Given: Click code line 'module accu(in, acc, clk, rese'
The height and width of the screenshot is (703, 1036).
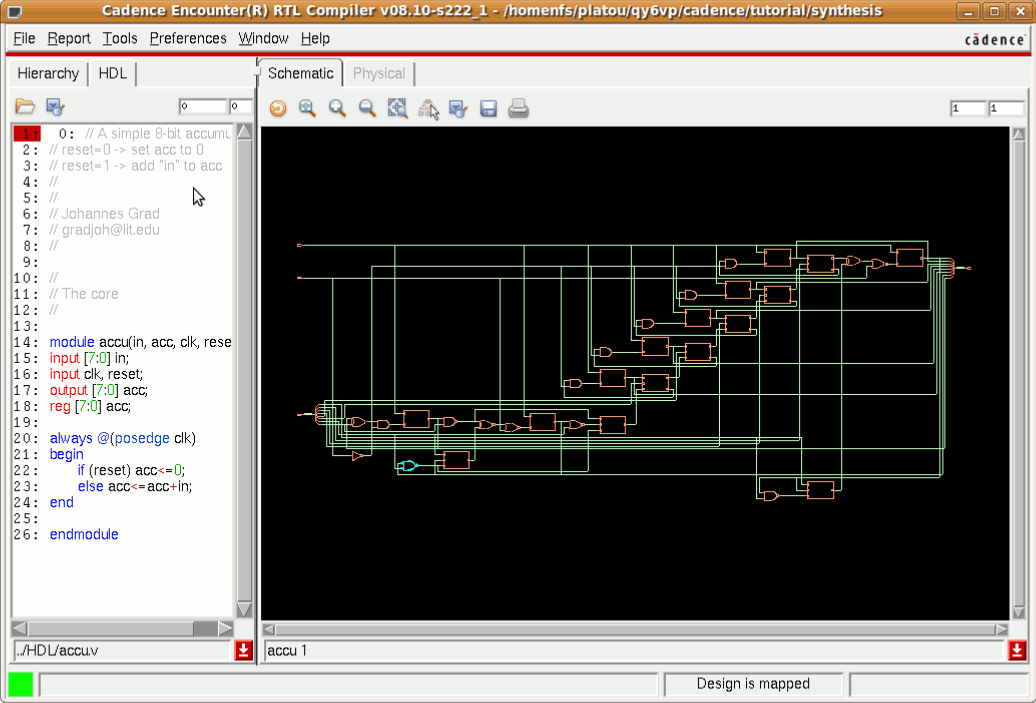Looking at the screenshot, I should [140, 342].
